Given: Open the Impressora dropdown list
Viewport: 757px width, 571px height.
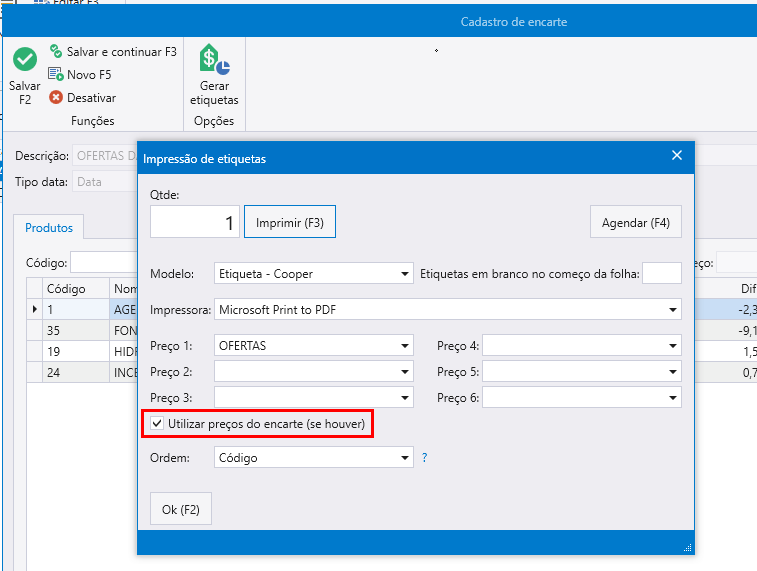Looking at the screenshot, I should 672,310.
